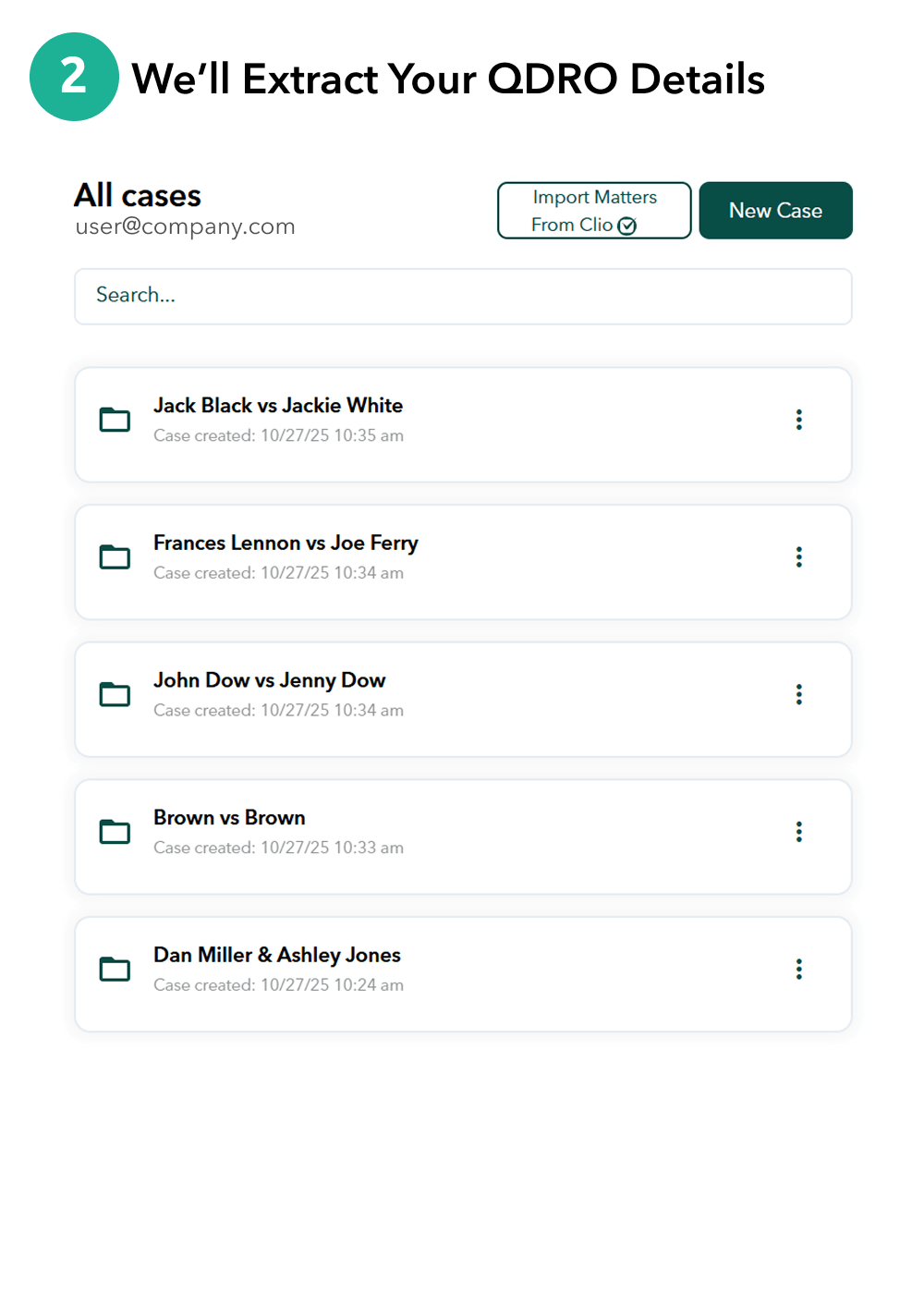Click the user@company.com account email
This screenshot has width=924, height=1294.
pyautogui.click(x=185, y=226)
